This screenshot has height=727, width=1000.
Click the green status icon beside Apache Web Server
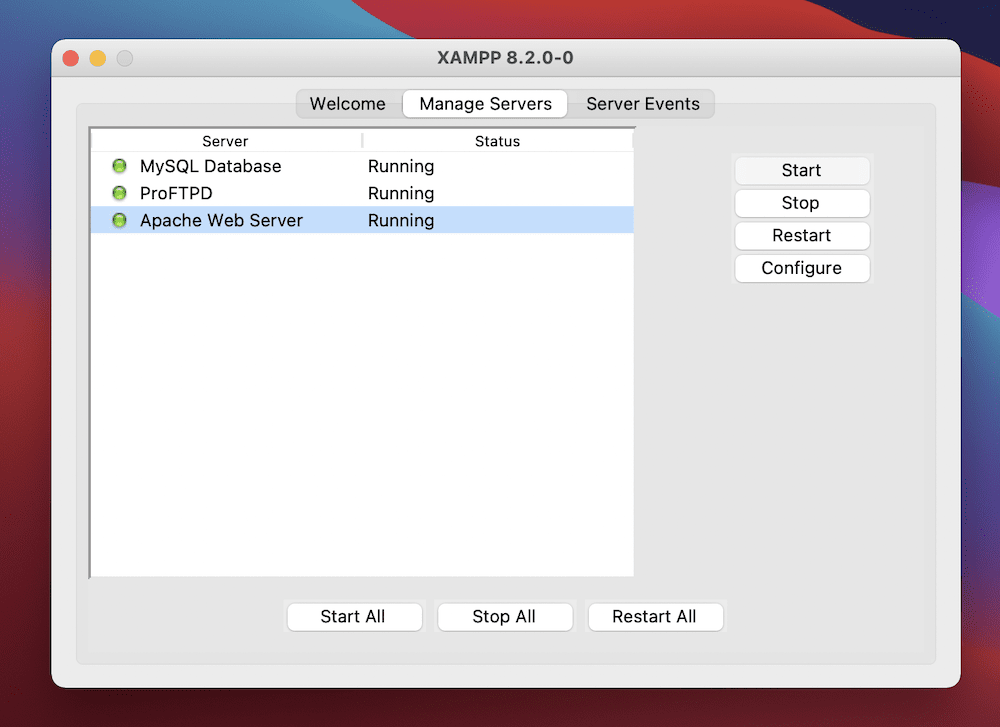tap(119, 220)
